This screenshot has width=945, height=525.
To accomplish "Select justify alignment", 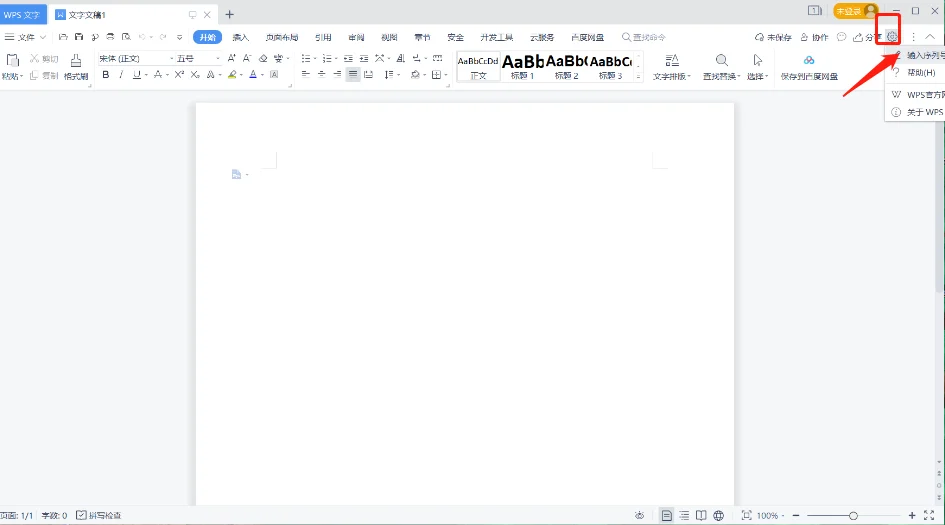I will tap(353, 75).
